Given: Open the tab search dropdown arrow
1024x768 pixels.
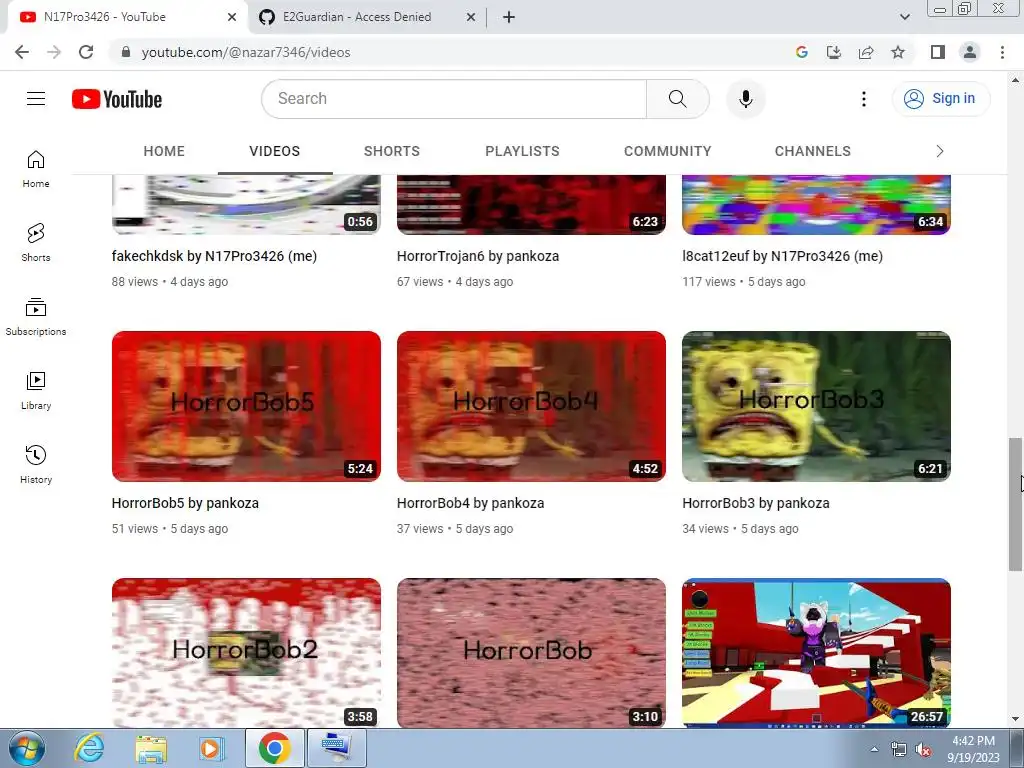Looking at the screenshot, I should click(904, 17).
